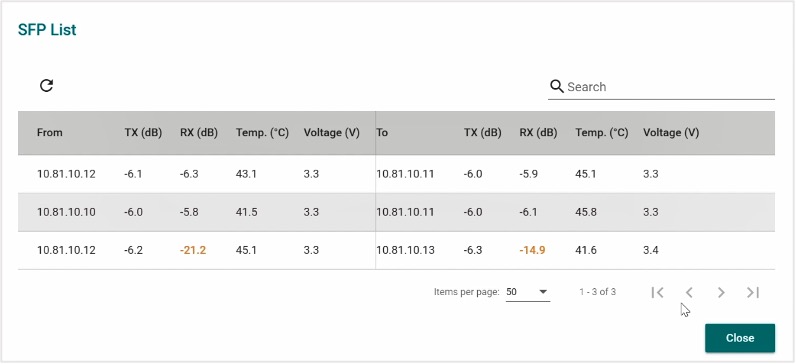
Task: Refresh the SFP list
Action: point(46,86)
